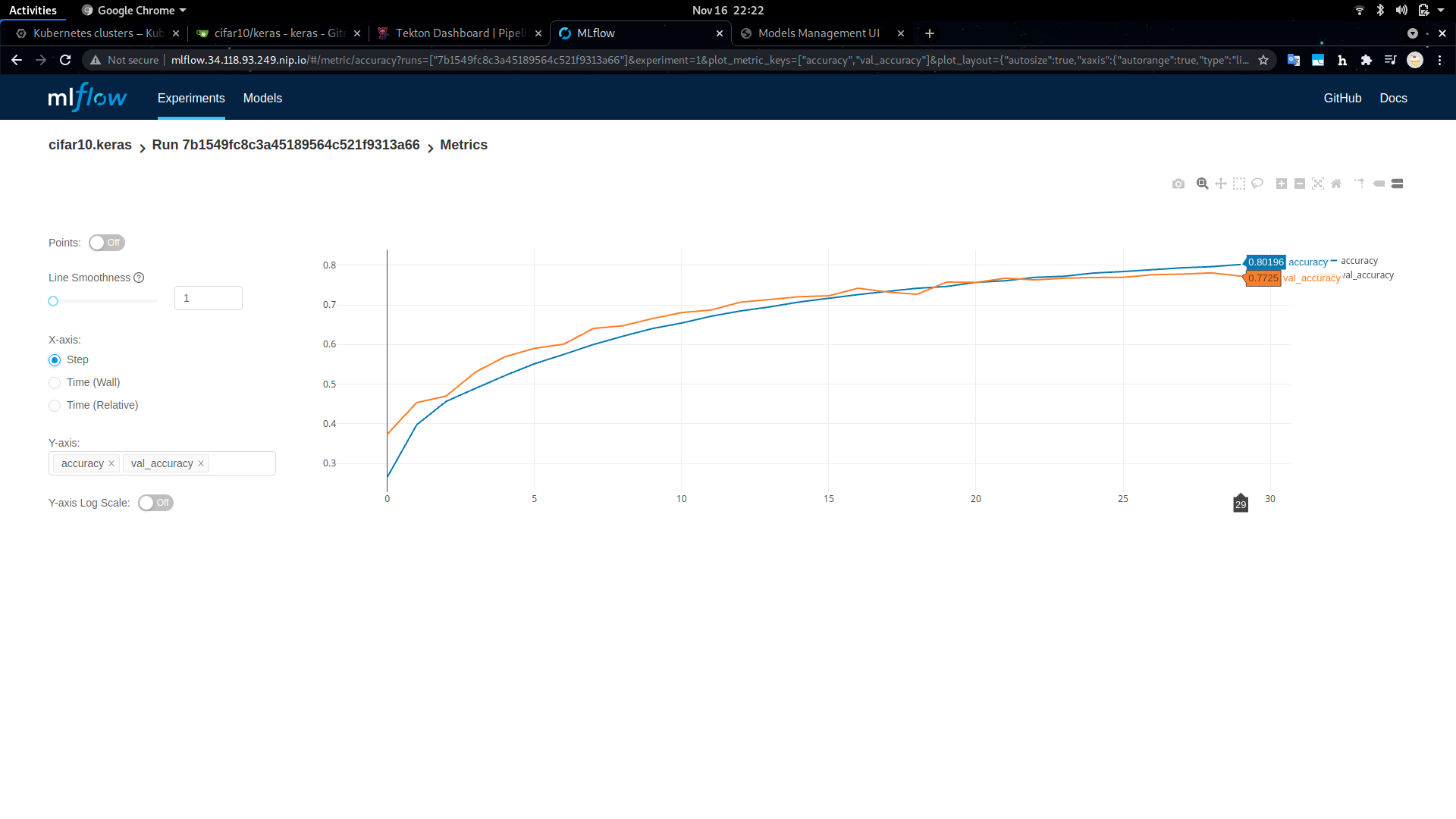The height and width of the screenshot is (819, 1456).
Task: Adjust the Line Smoothness slider
Action: coord(53,301)
